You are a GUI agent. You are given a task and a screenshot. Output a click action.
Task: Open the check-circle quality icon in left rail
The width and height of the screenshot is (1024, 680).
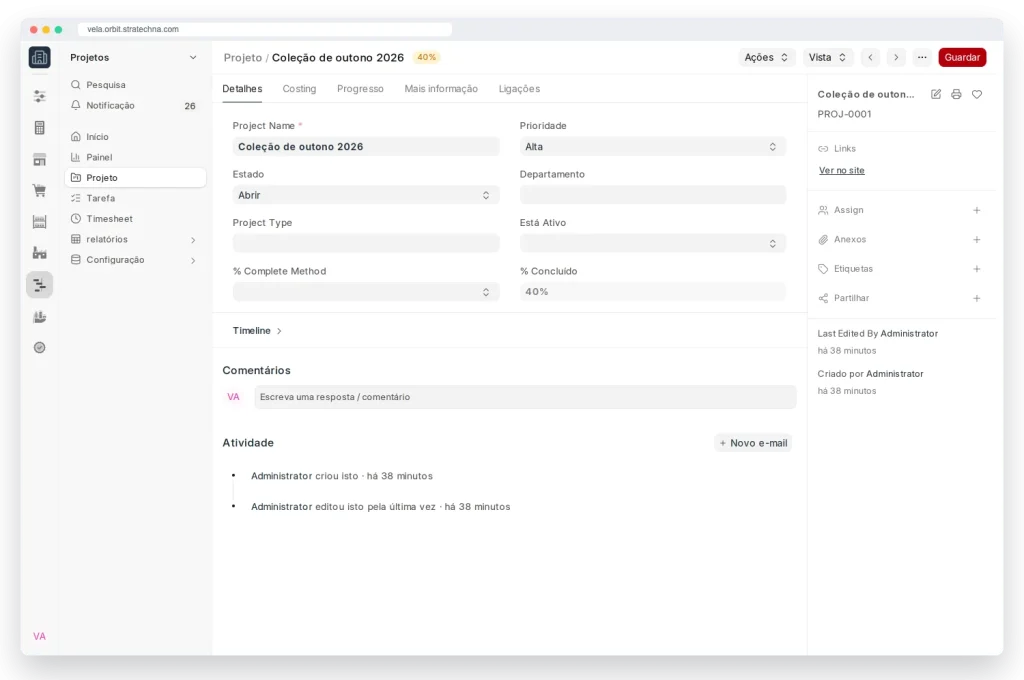point(40,348)
